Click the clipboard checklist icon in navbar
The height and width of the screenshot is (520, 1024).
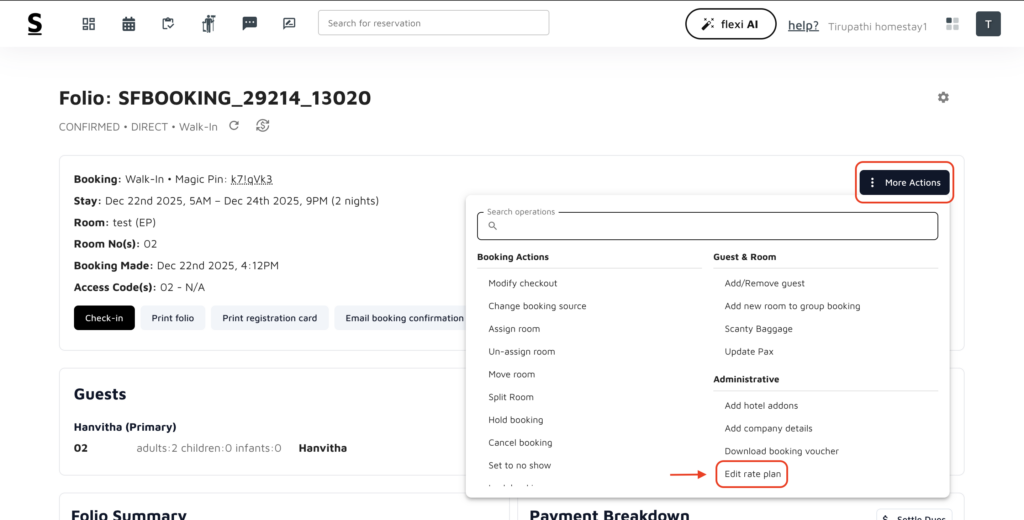click(x=169, y=24)
